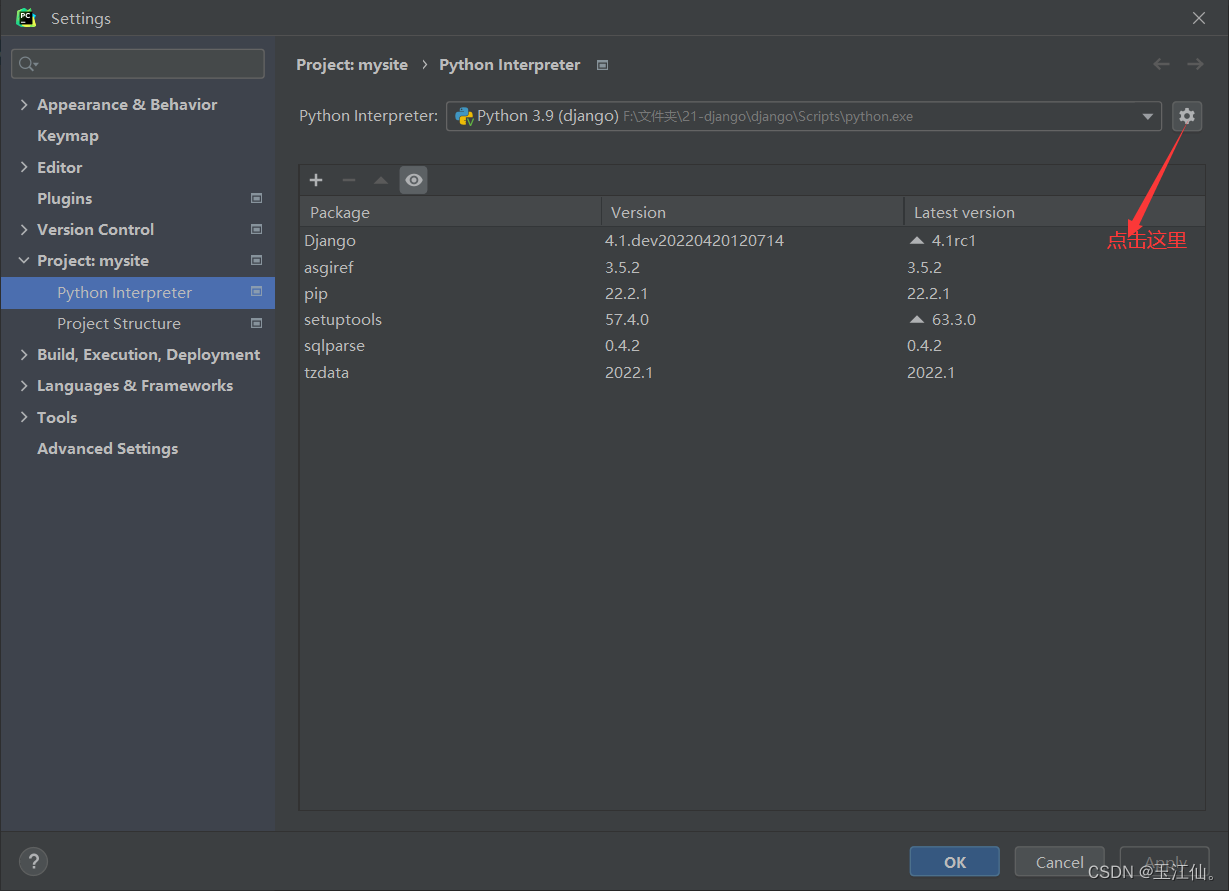Expand the Editor settings section

pos(24,167)
